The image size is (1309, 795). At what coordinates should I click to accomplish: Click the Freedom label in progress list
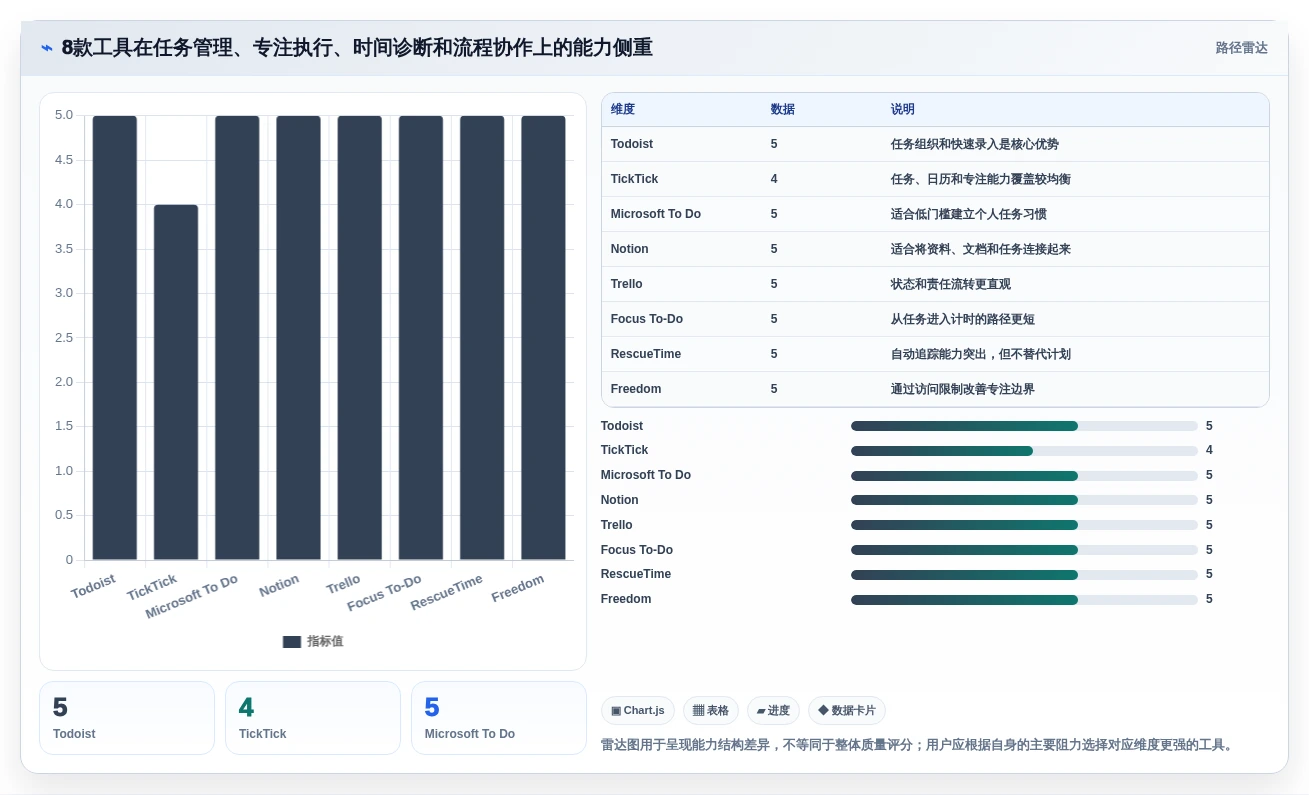pos(626,599)
